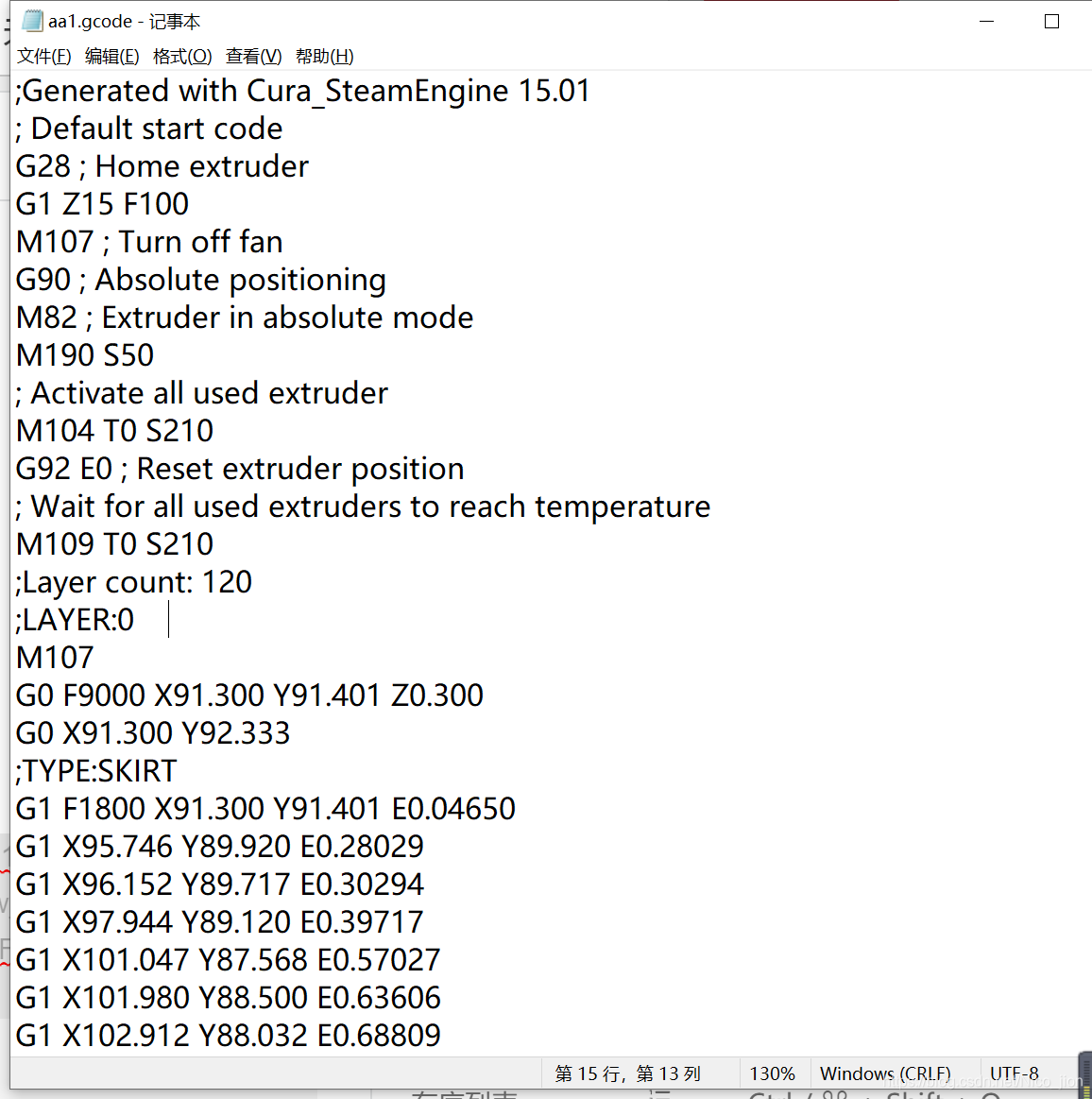Click the 'M190 S50' line
The height and width of the screenshot is (1099, 1092).
pyautogui.click(x=85, y=355)
